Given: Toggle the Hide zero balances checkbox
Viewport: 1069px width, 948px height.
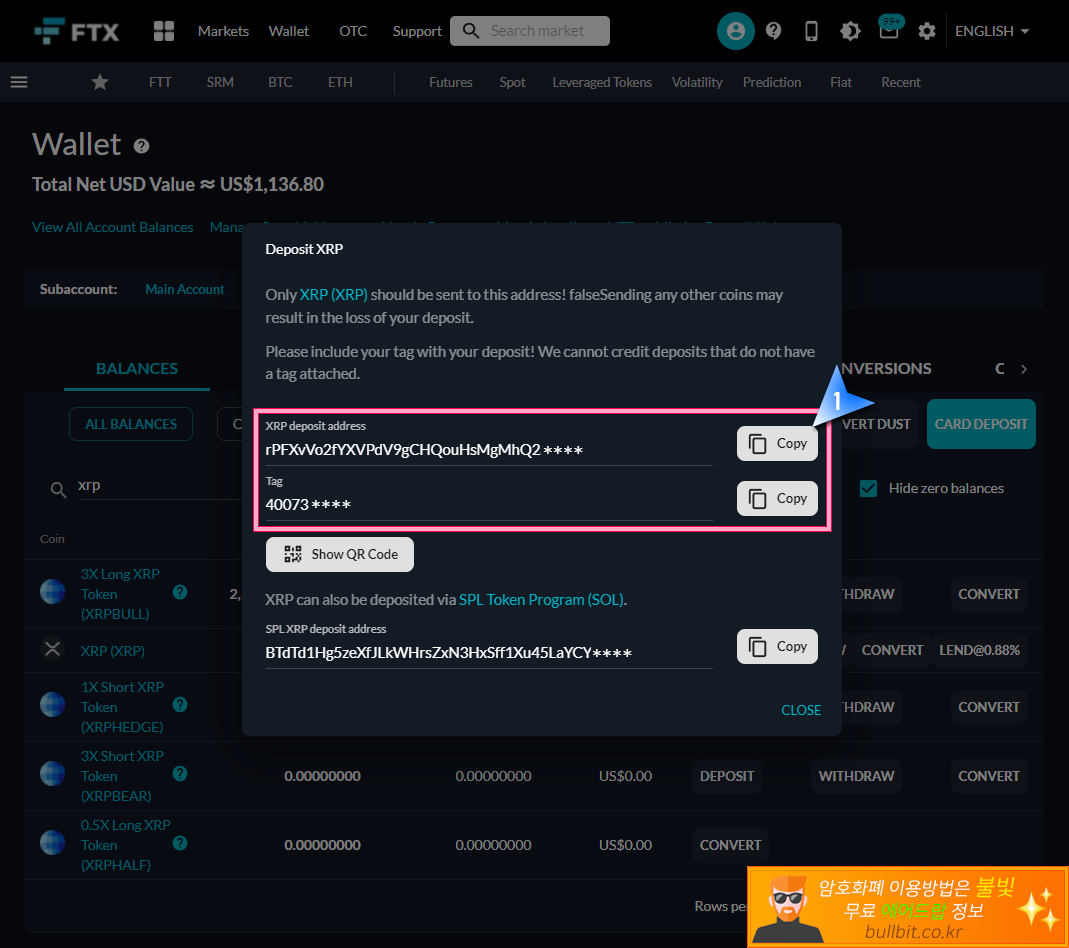Looking at the screenshot, I should (869, 489).
